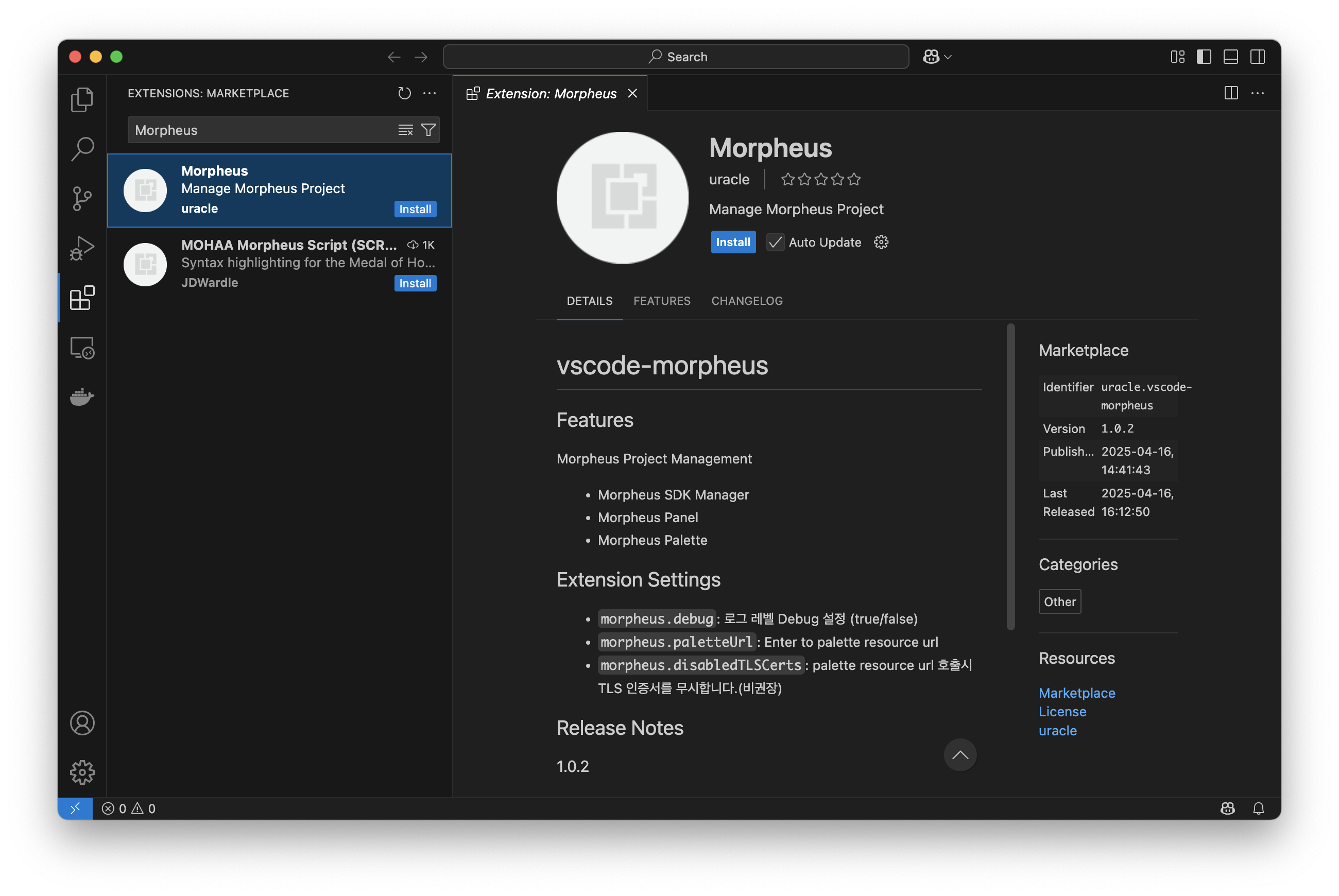
Task: Open the Run and Debug view
Action: pos(82,249)
